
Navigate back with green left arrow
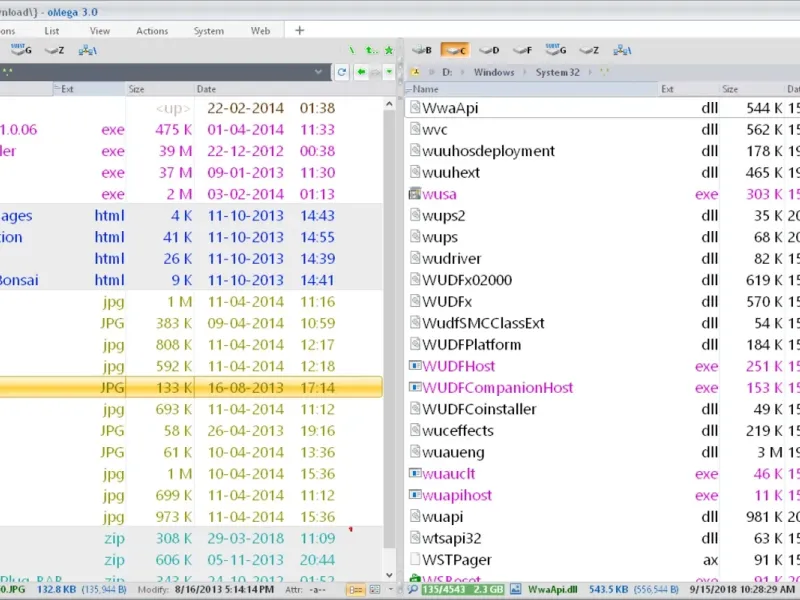pyautogui.click(x=361, y=72)
